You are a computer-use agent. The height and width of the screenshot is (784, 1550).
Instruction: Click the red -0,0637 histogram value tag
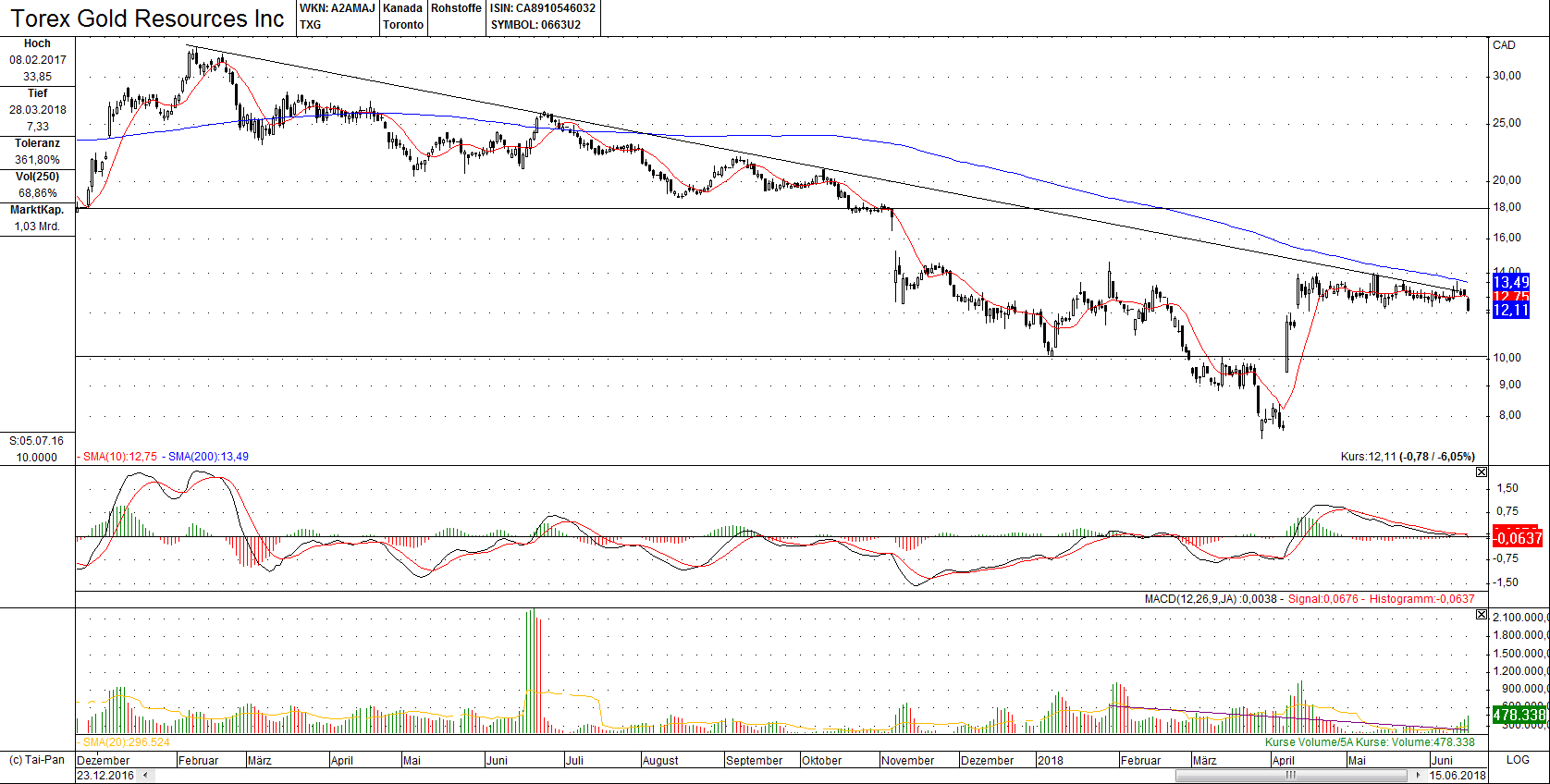click(x=1518, y=538)
